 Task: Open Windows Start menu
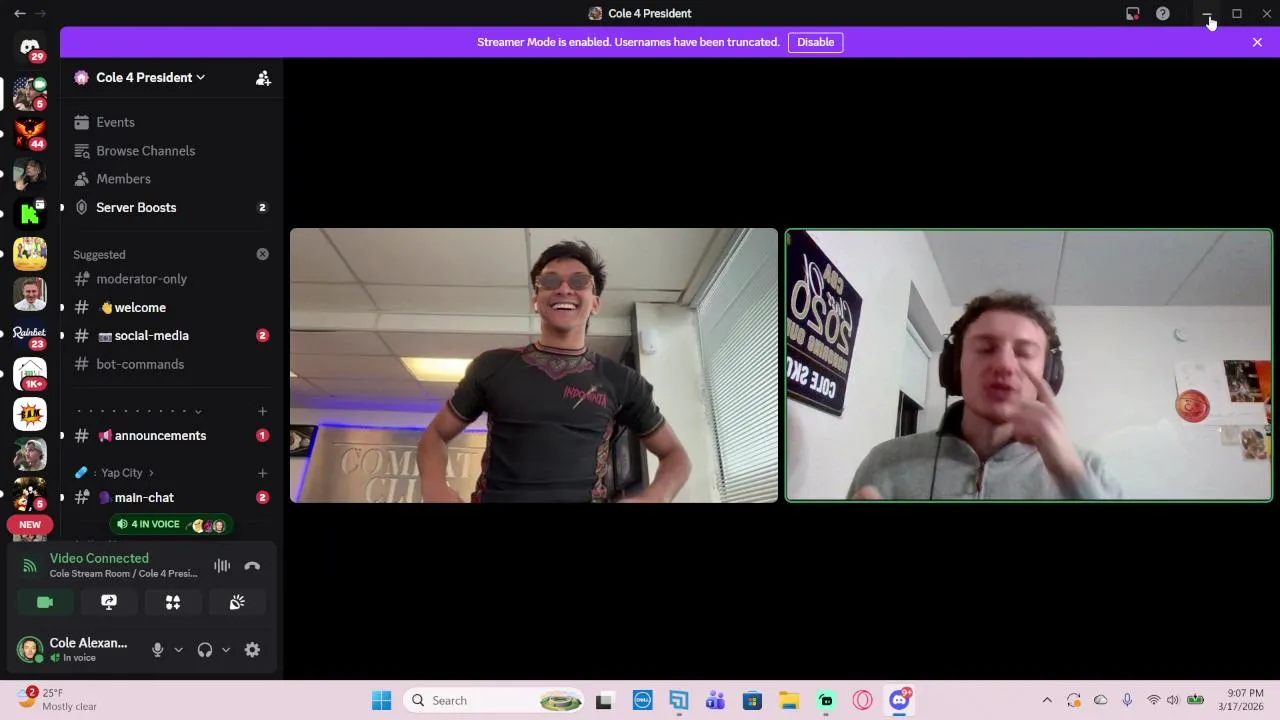(382, 701)
